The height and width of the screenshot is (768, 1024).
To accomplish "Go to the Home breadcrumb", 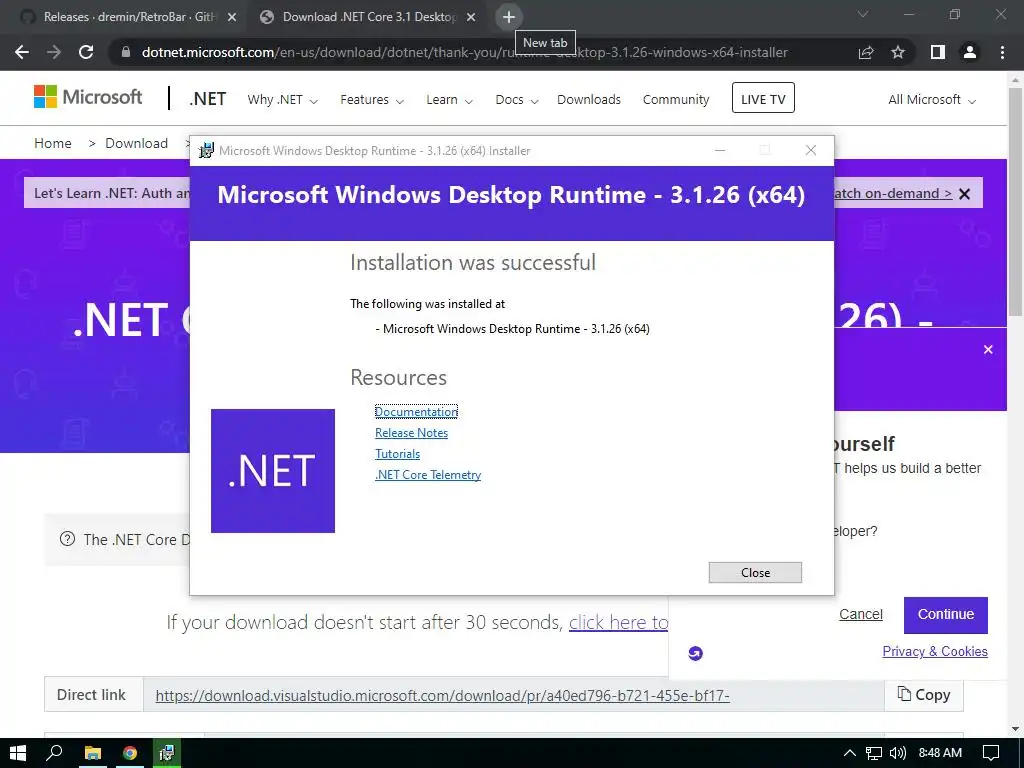I will (53, 143).
